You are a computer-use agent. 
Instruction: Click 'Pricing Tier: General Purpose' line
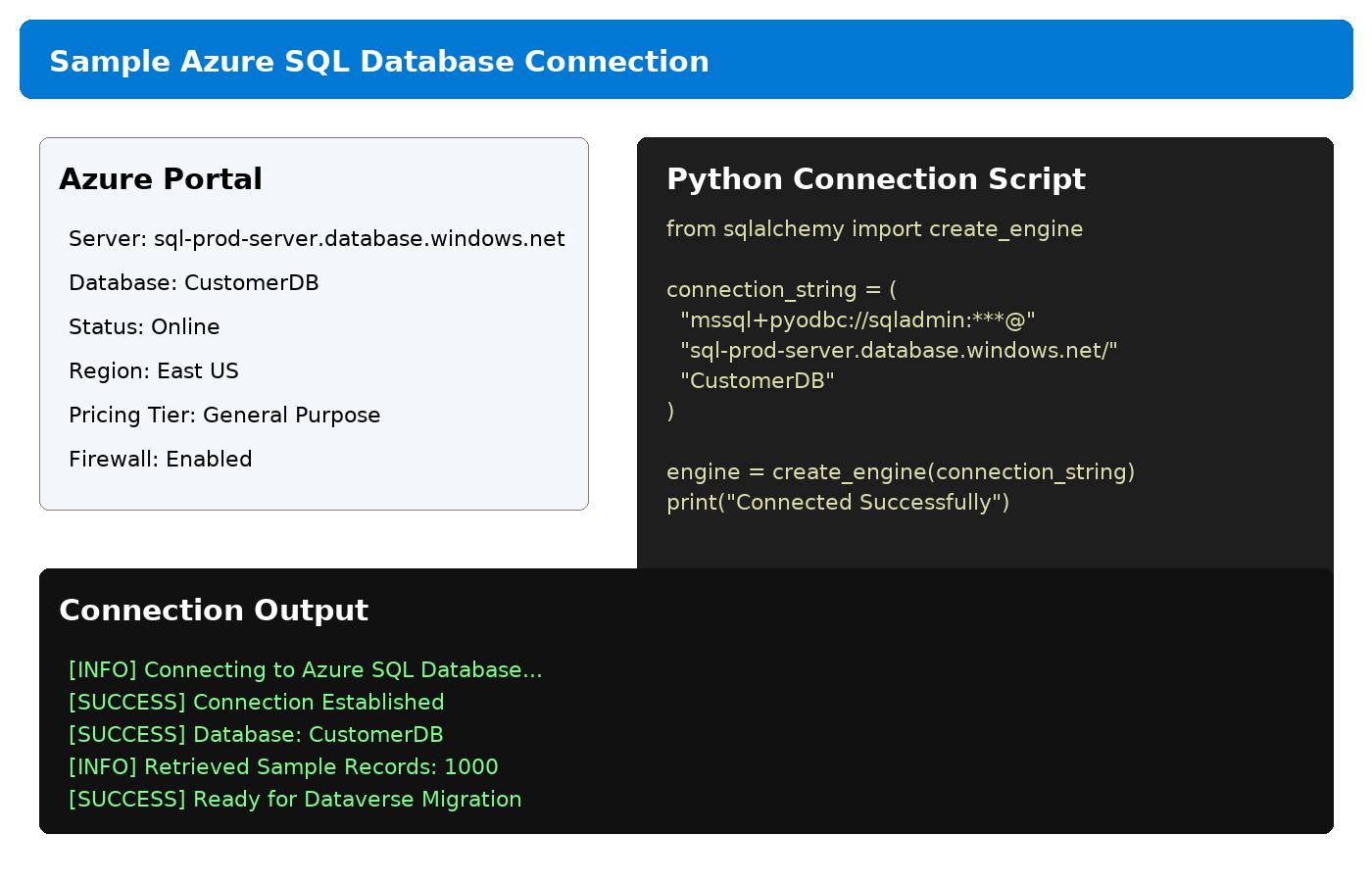[x=224, y=416]
